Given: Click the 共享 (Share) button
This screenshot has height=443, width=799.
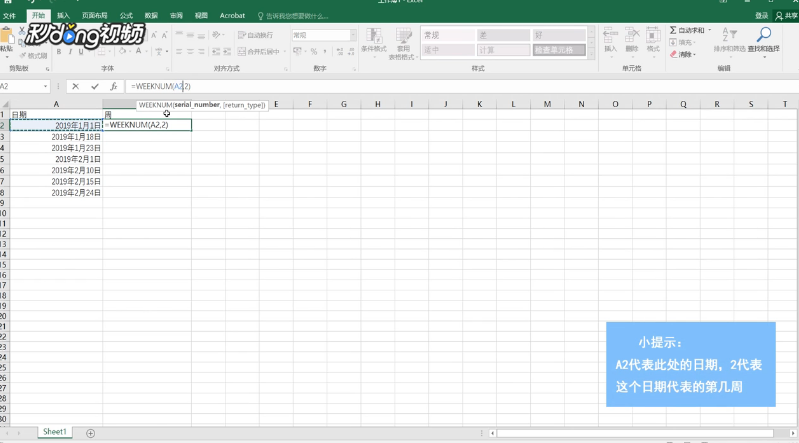Looking at the screenshot, I should tap(786, 16).
